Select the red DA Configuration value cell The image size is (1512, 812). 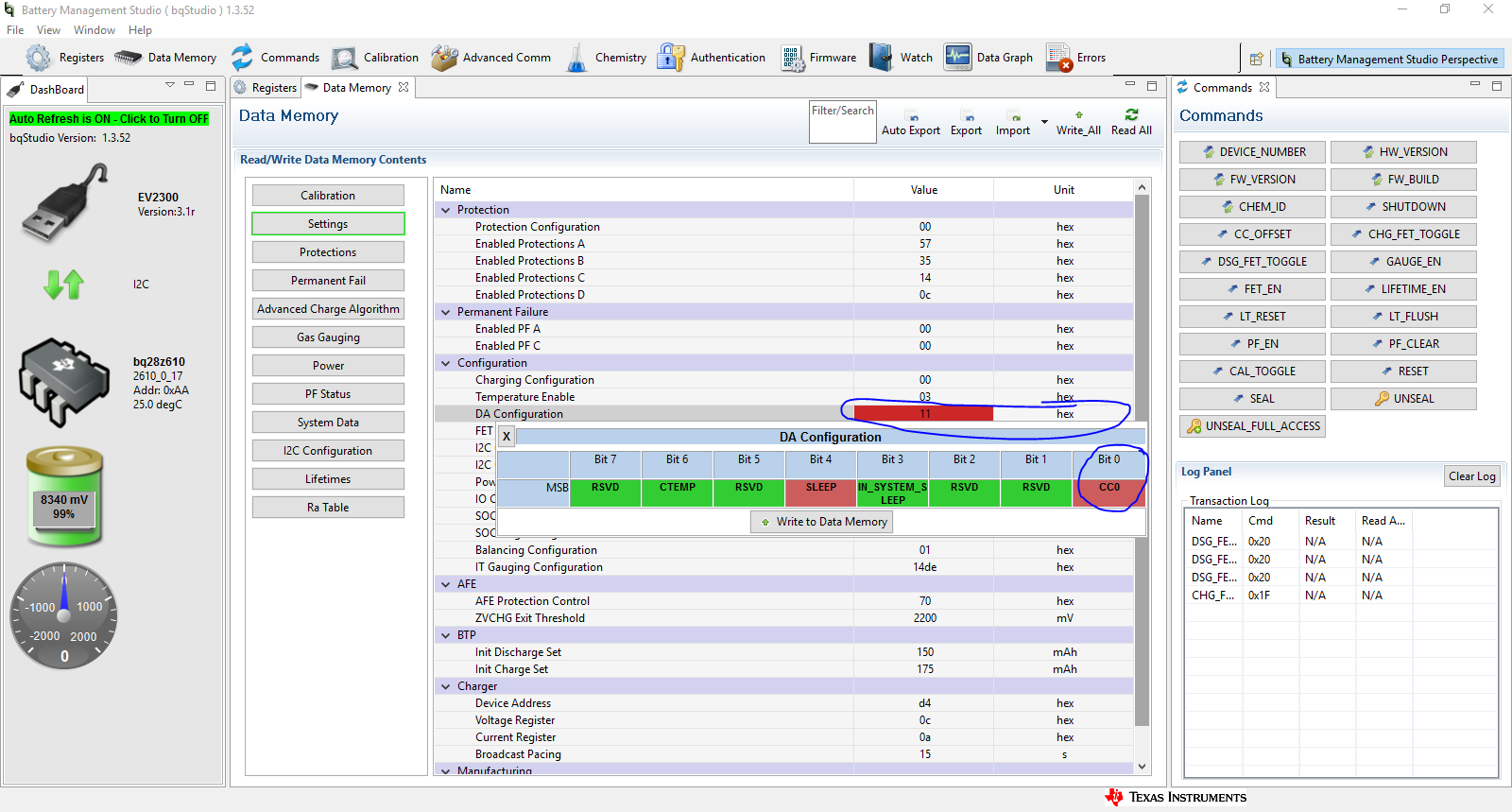coord(923,414)
